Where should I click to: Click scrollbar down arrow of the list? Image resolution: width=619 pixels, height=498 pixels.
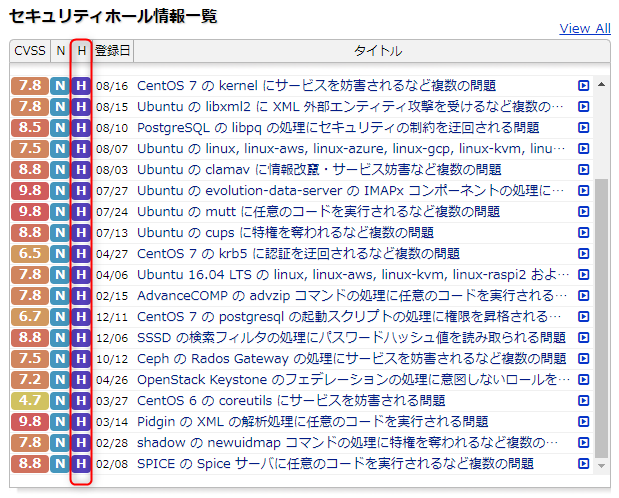[601, 466]
